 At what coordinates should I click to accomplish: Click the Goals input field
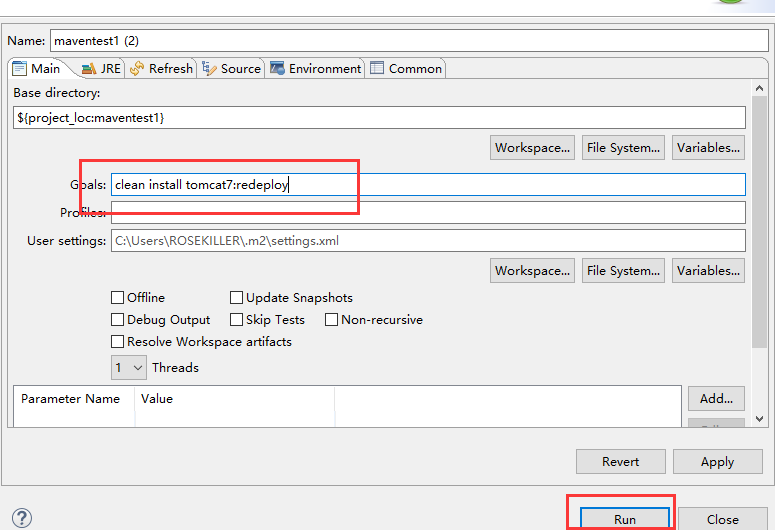pos(428,184)
